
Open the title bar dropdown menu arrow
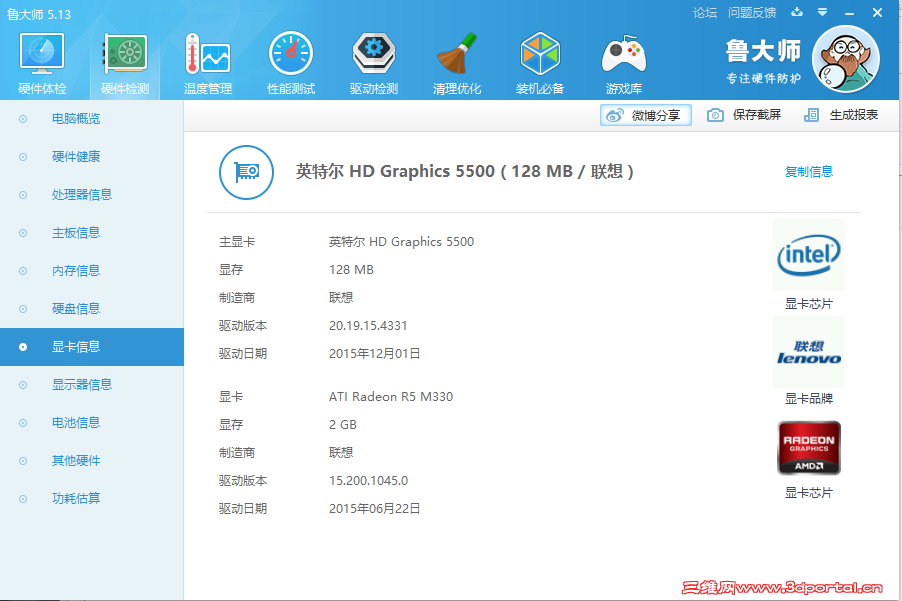(823, 12)
